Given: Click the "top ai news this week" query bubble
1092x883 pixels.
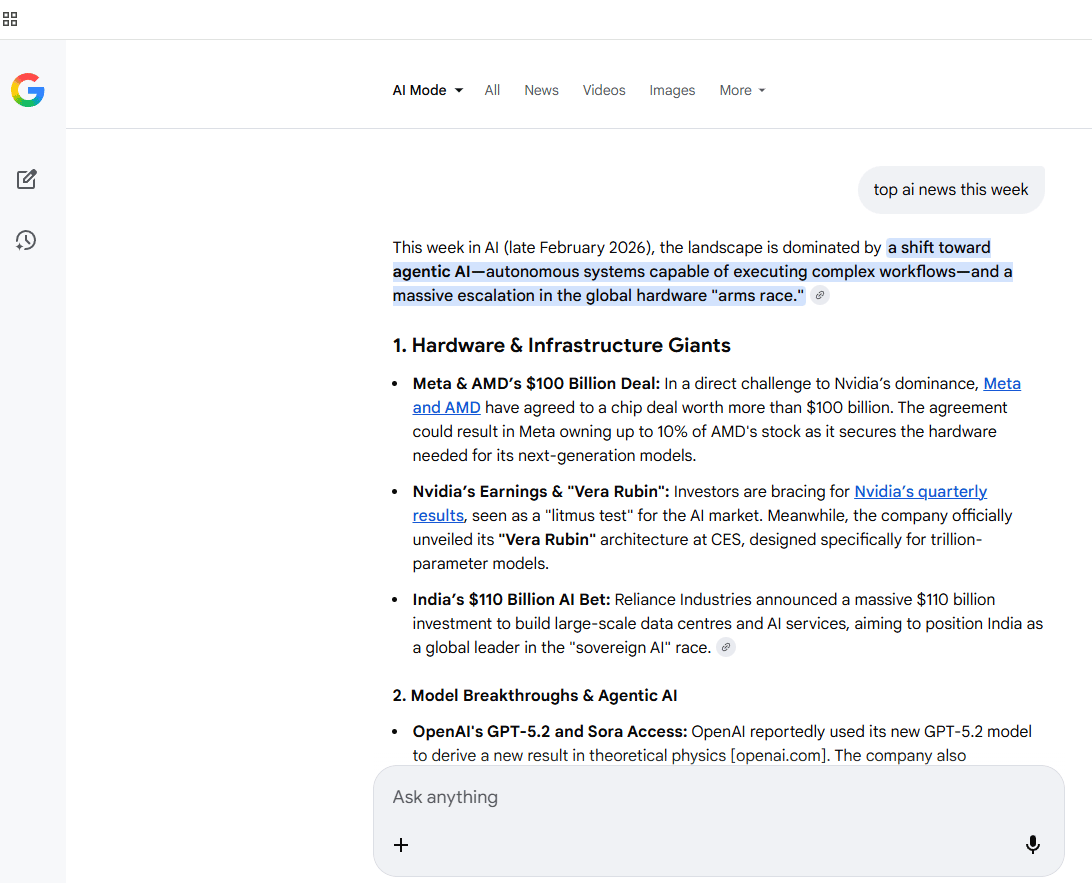Looking at the screenshot, I should point(950,190).
